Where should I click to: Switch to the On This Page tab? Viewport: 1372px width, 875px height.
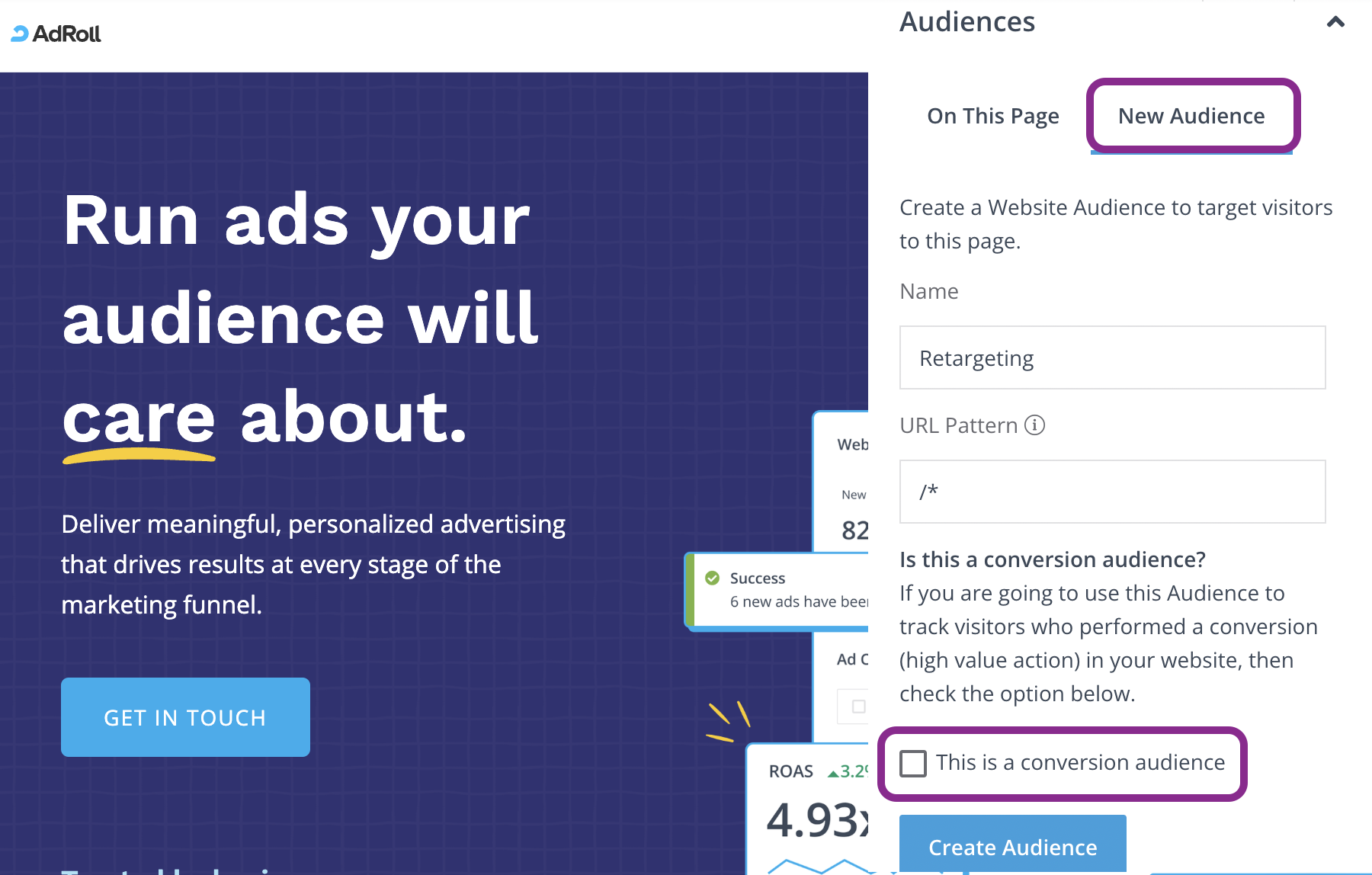(x=992, y=116)
